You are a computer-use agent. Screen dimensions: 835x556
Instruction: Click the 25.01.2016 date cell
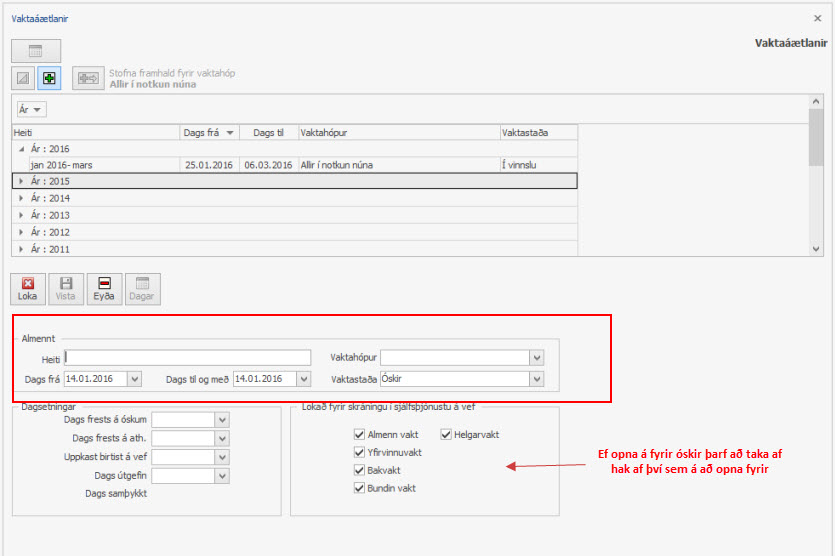[209, 165]
